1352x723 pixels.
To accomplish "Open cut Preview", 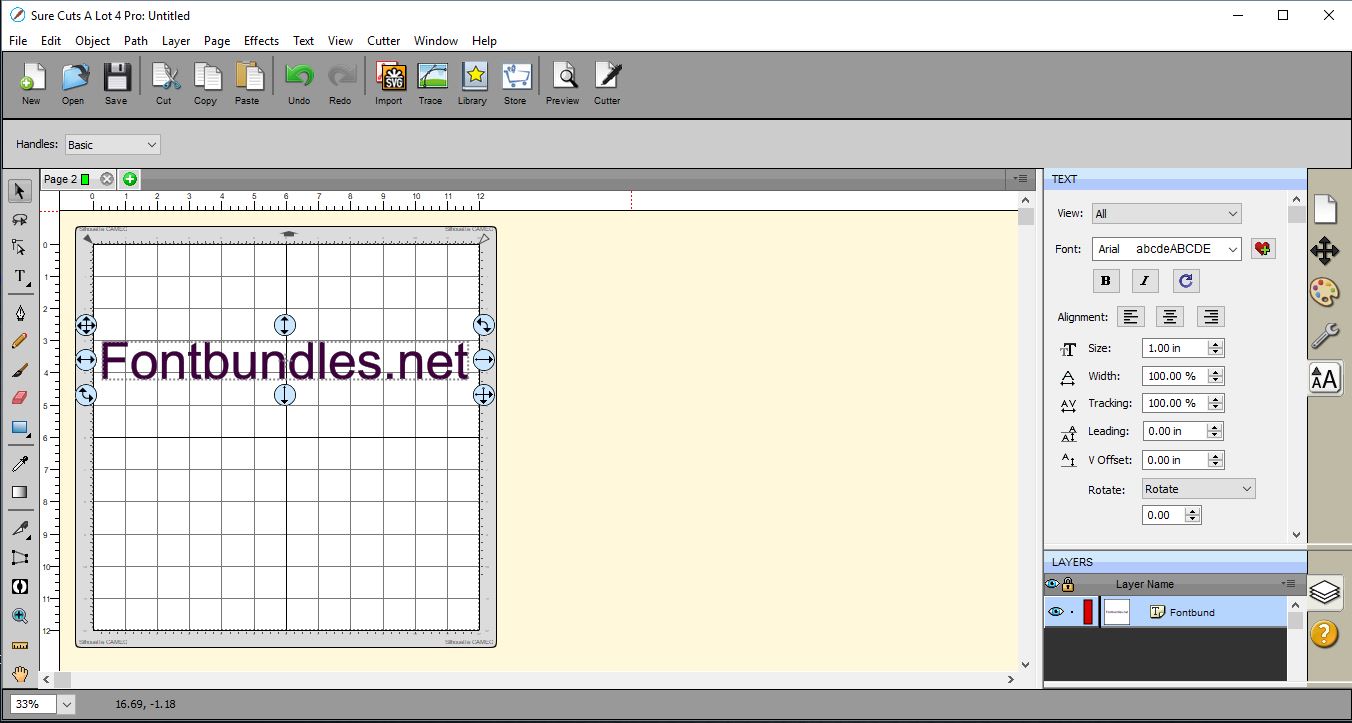I will pyautogui.click(x=563, y=84).
